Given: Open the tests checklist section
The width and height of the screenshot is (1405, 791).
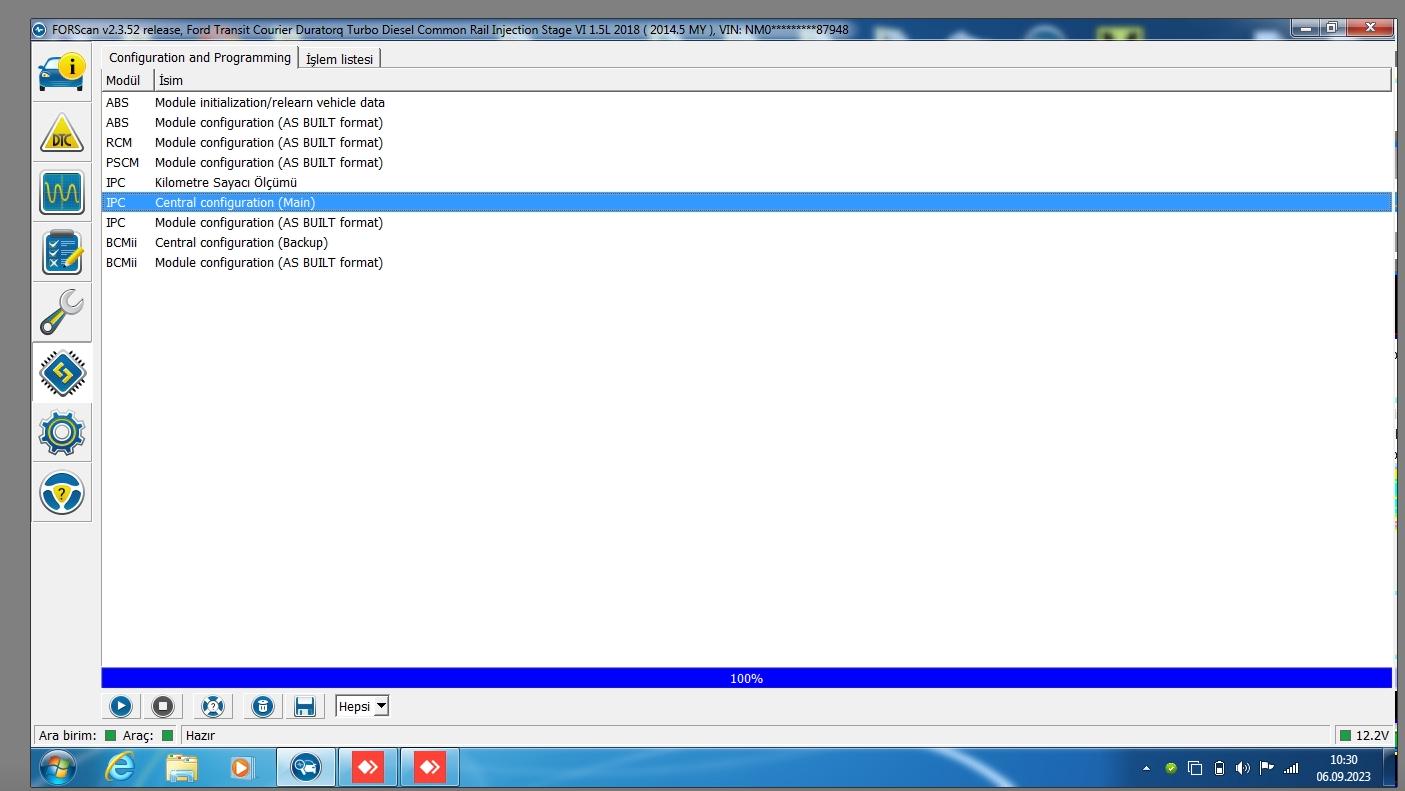Looking at the screenshot, I should pyautogui.click(x=62, y=252).
